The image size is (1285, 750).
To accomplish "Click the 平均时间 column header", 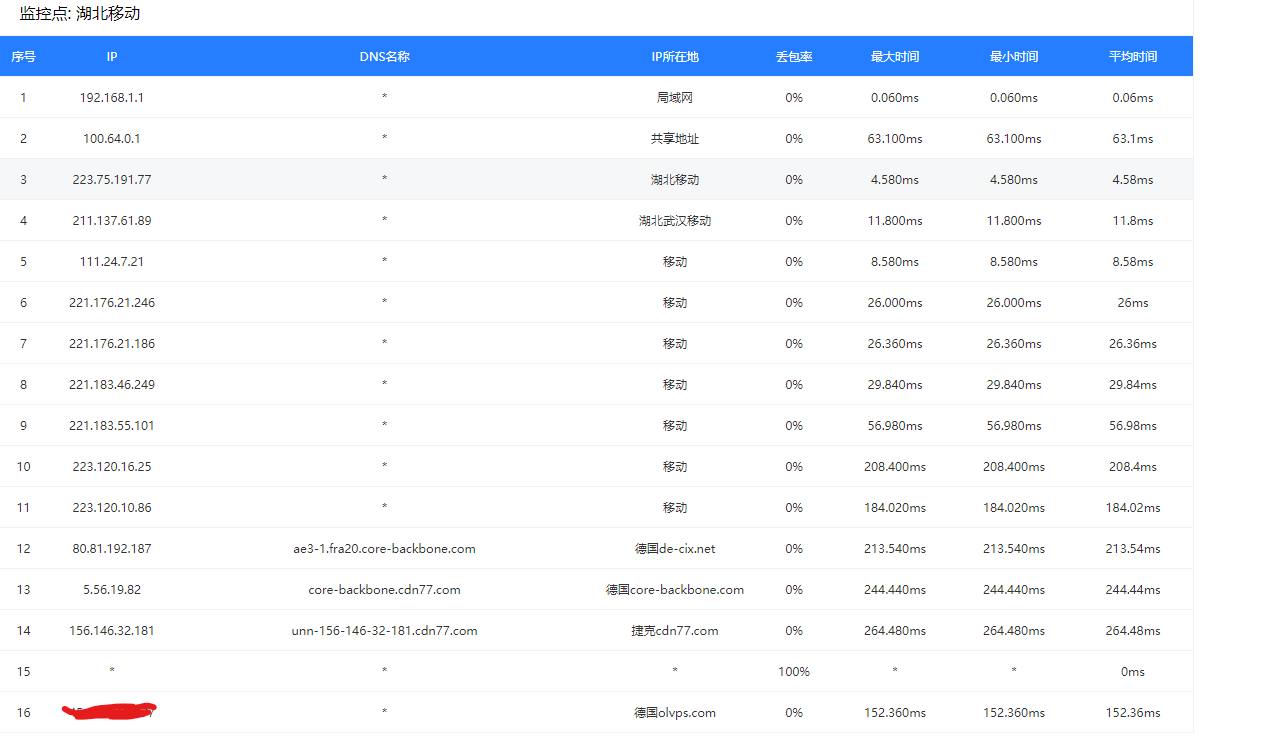I will 1133,57.
